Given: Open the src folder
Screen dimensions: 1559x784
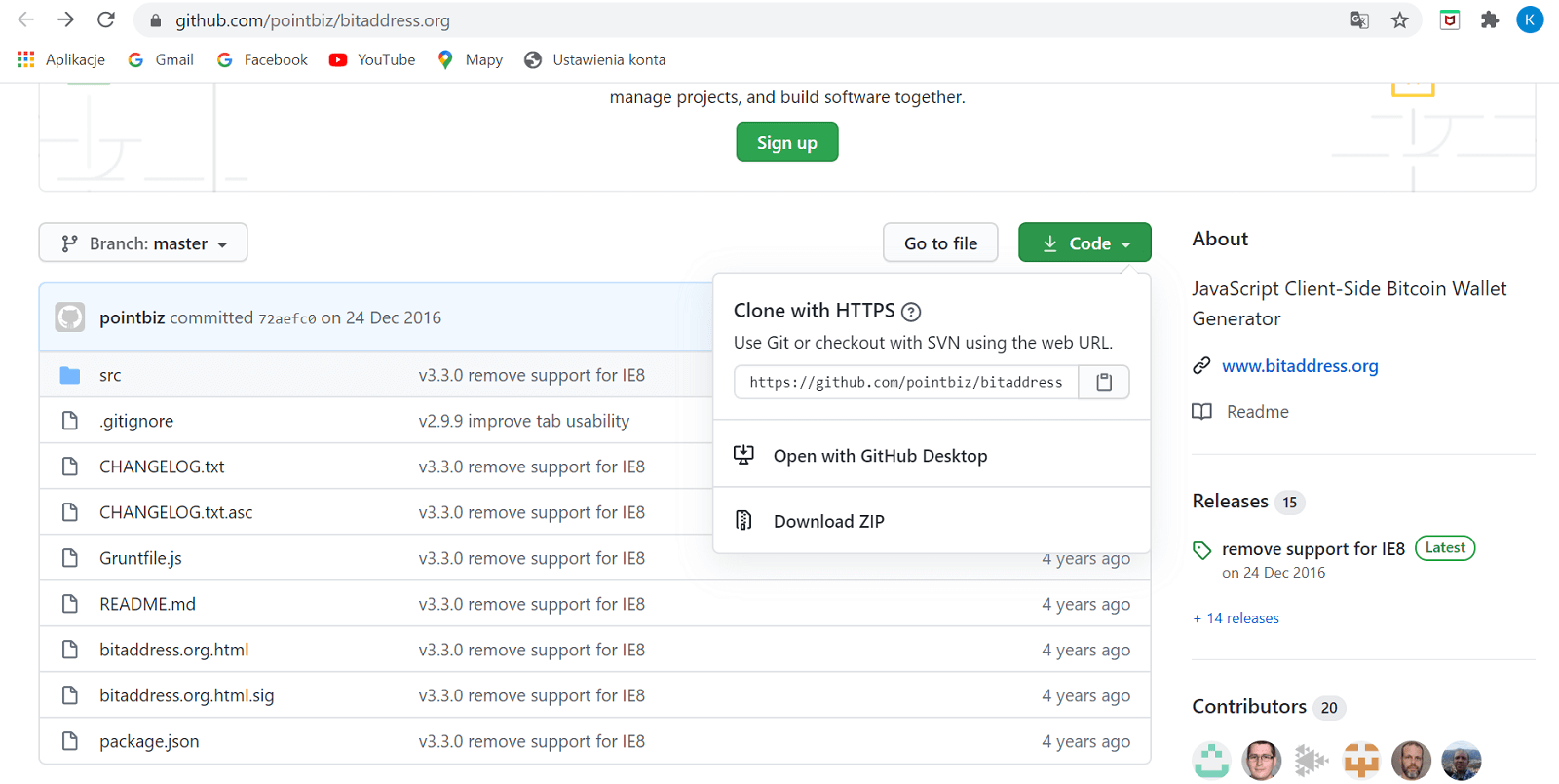Looking at the screenshot, I should tap(110, 375).
